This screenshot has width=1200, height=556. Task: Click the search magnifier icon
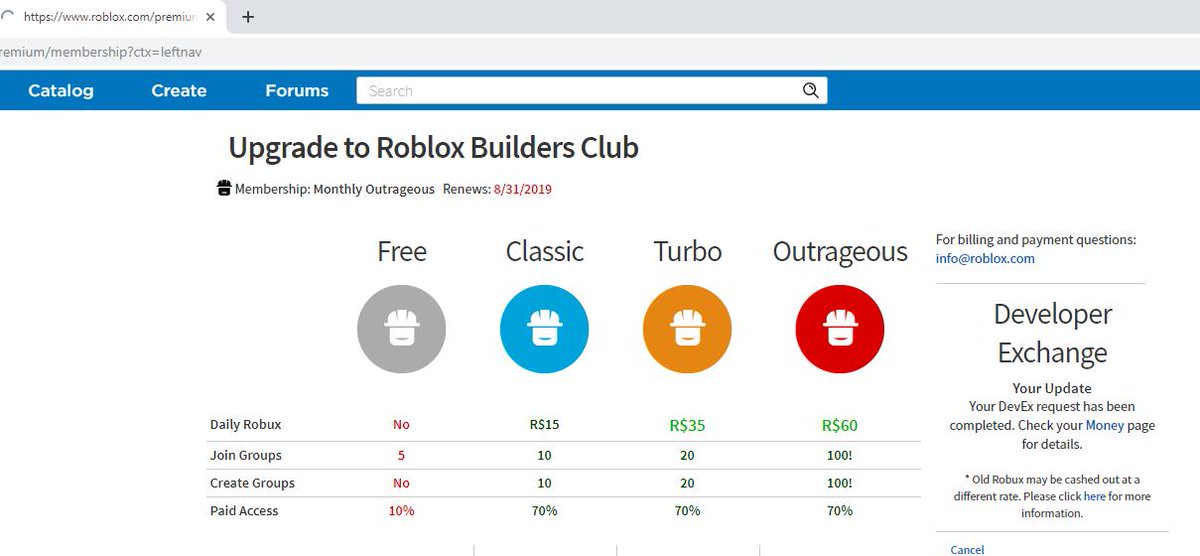pos(810,91)
